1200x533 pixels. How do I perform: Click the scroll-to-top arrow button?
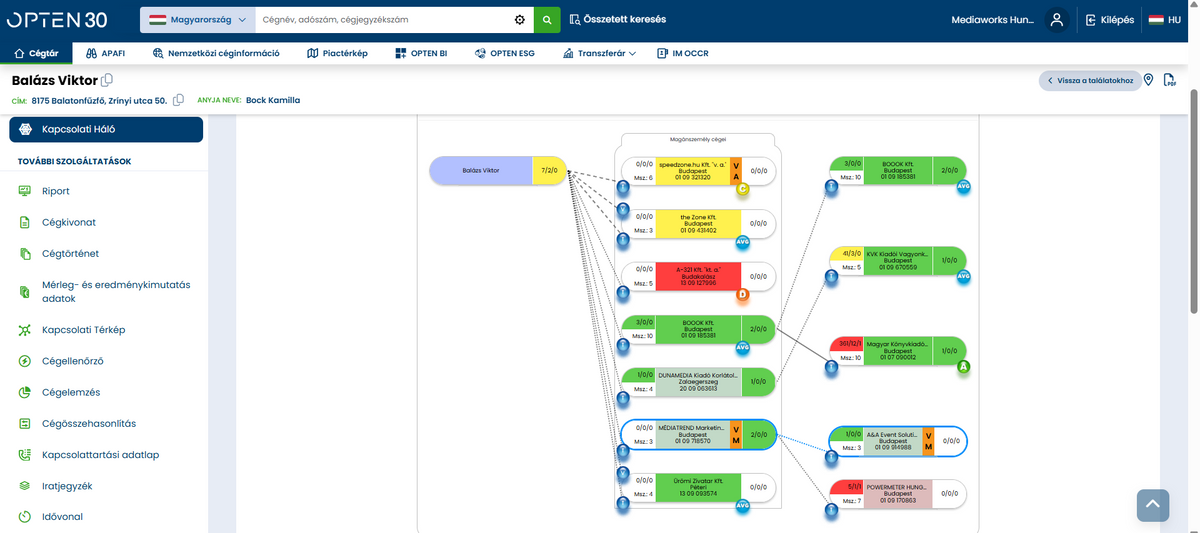point(1153,505)
